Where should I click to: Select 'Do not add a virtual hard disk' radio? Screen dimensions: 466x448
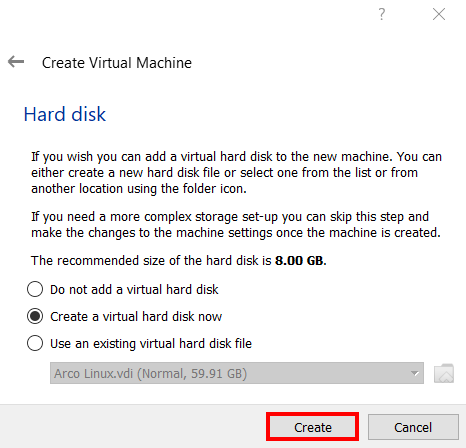point(35,289)
